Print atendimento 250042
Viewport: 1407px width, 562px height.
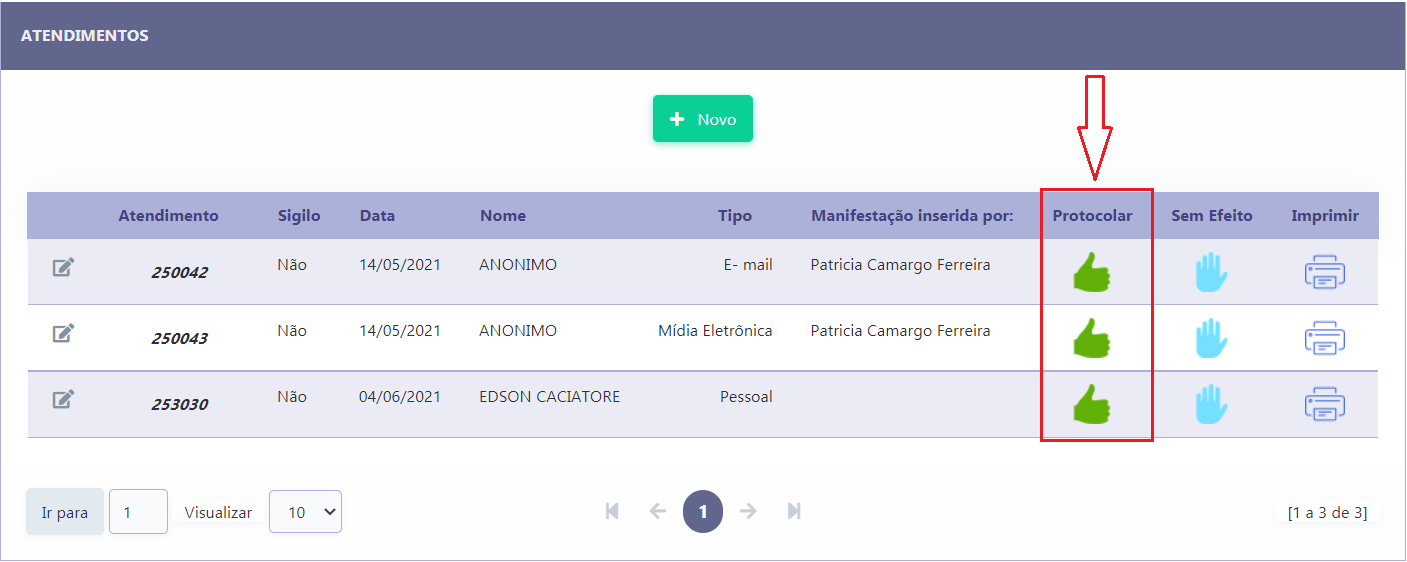click(x=1324, y=272)
